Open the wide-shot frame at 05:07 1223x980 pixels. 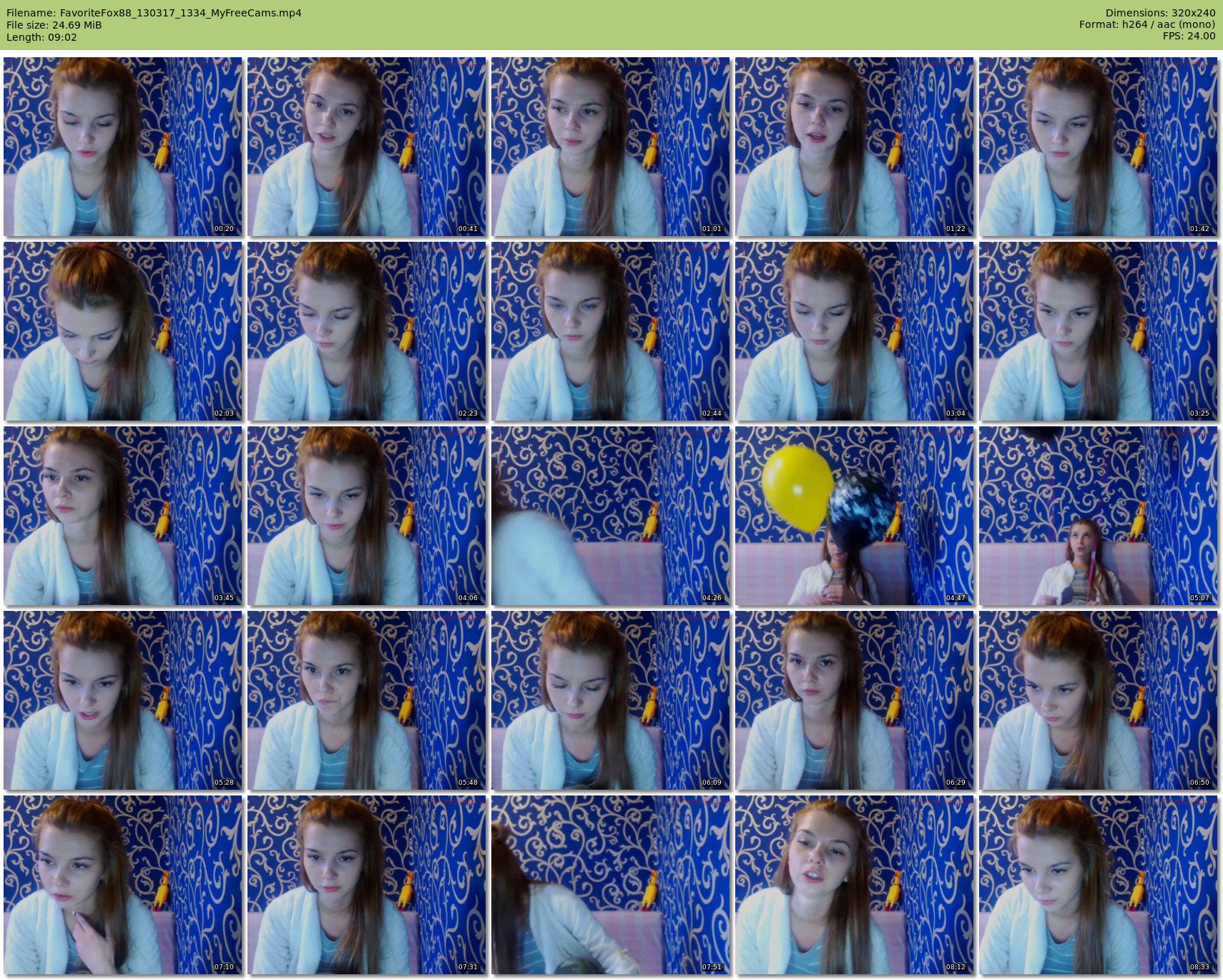[x=1098, y=516]
